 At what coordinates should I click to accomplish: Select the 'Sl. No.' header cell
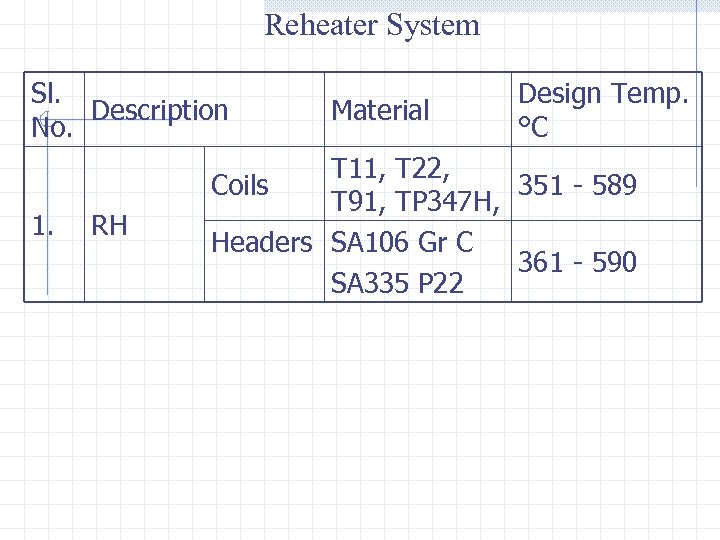(54, 110)
